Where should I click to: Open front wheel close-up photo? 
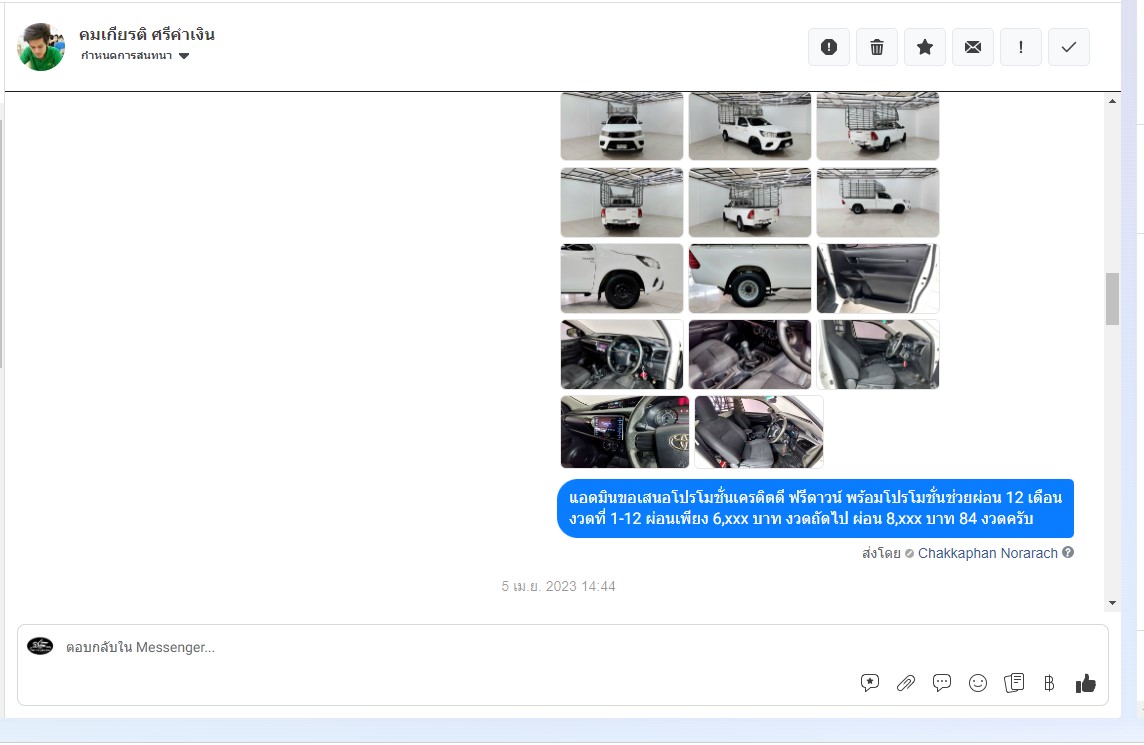tap(622, 278)
